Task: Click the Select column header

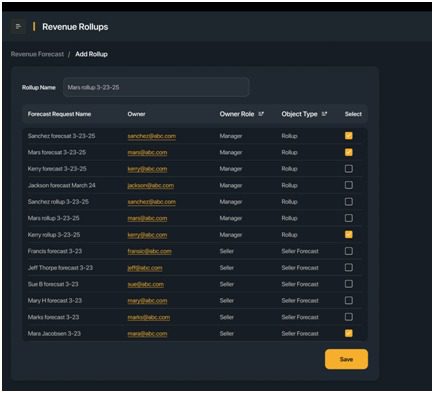Action: pos(353,114)
